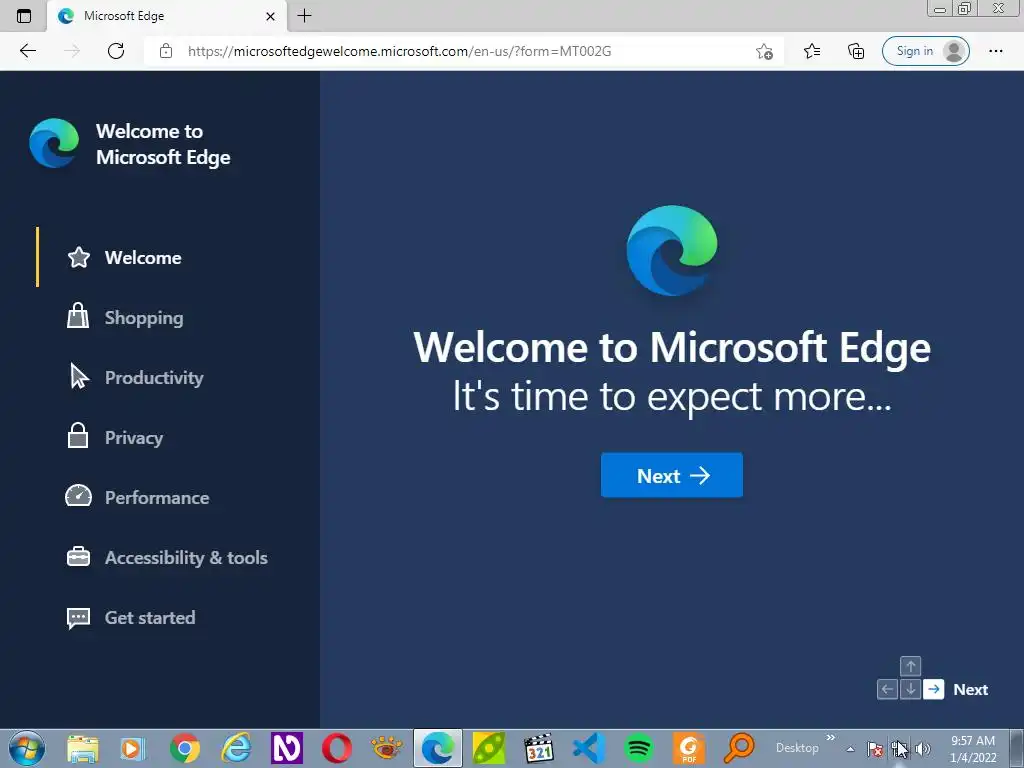
Task: Close the Microsoft Edge tab
Action: (270, 16)
